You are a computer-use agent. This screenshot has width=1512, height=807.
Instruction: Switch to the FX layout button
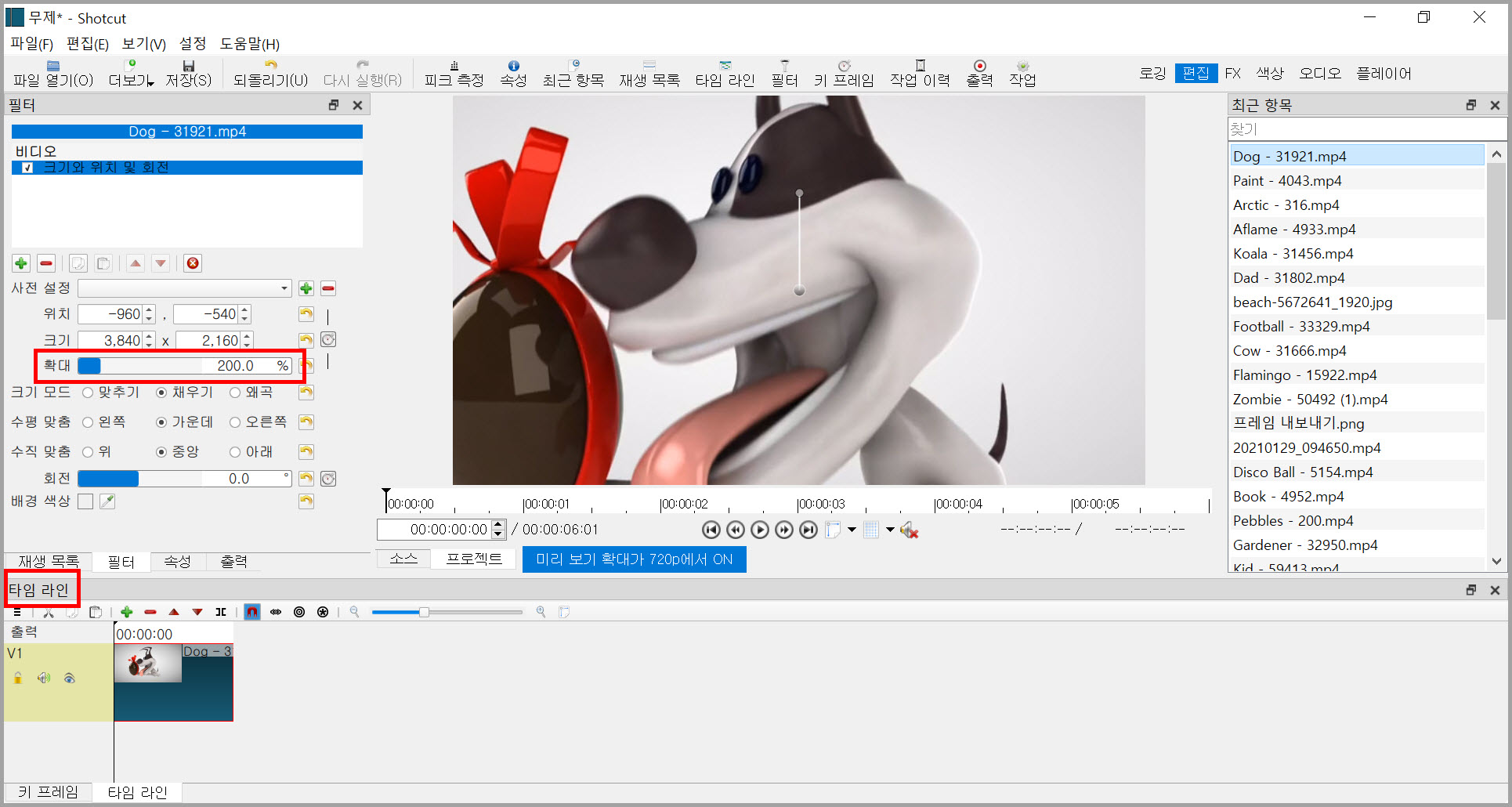[1233, 74]
